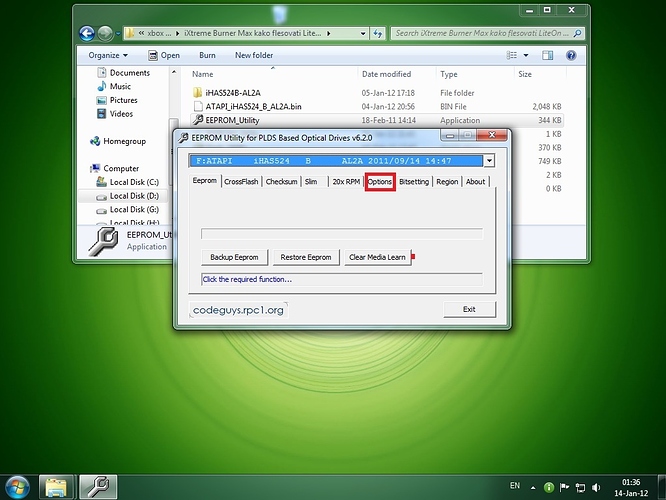Switch to the Checksum tab

tap(281, 182)
